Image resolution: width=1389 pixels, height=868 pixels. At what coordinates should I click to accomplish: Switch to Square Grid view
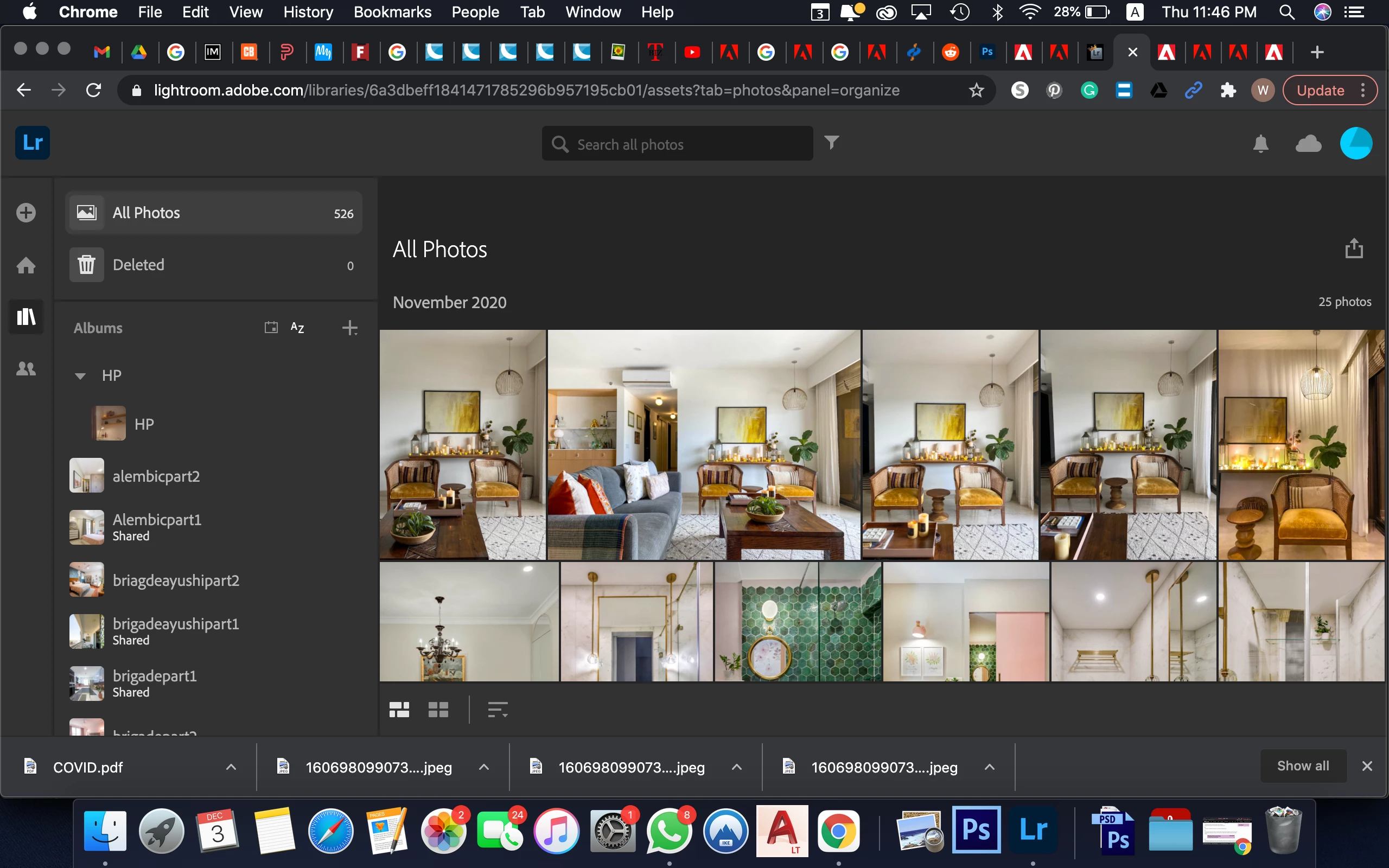(x=438, y=710)
